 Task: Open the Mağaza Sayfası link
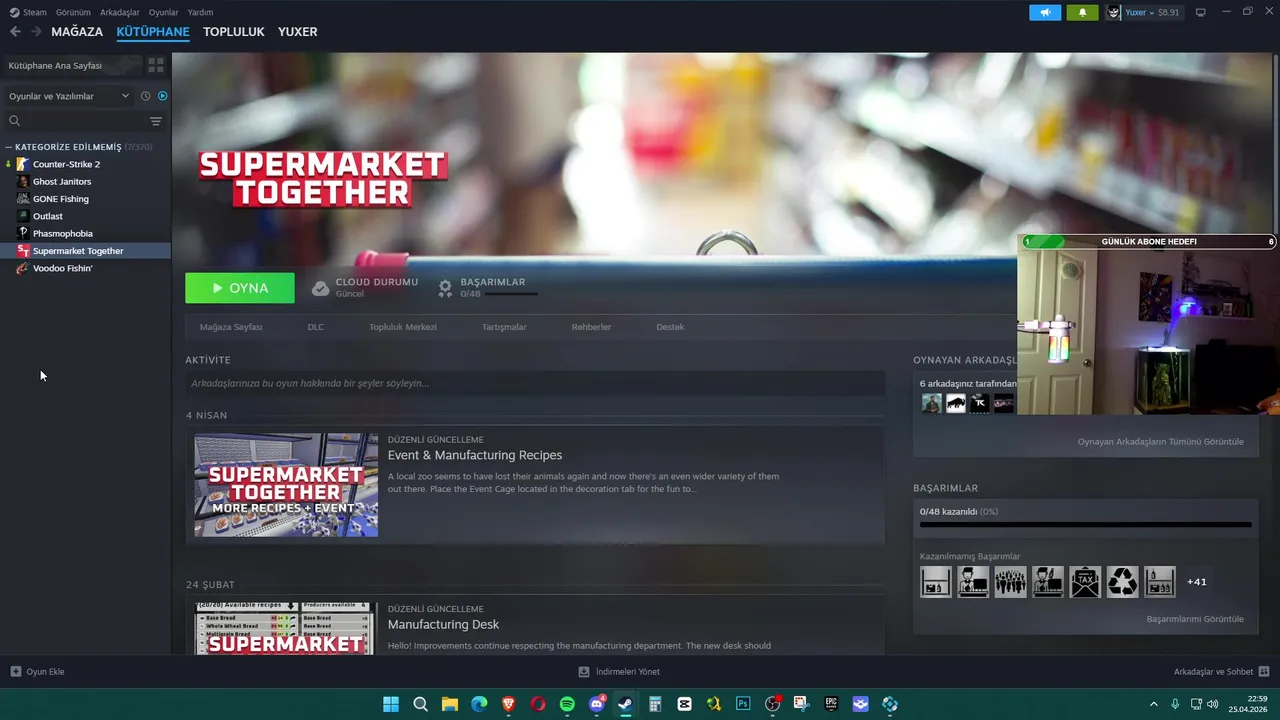click(231, 327)
